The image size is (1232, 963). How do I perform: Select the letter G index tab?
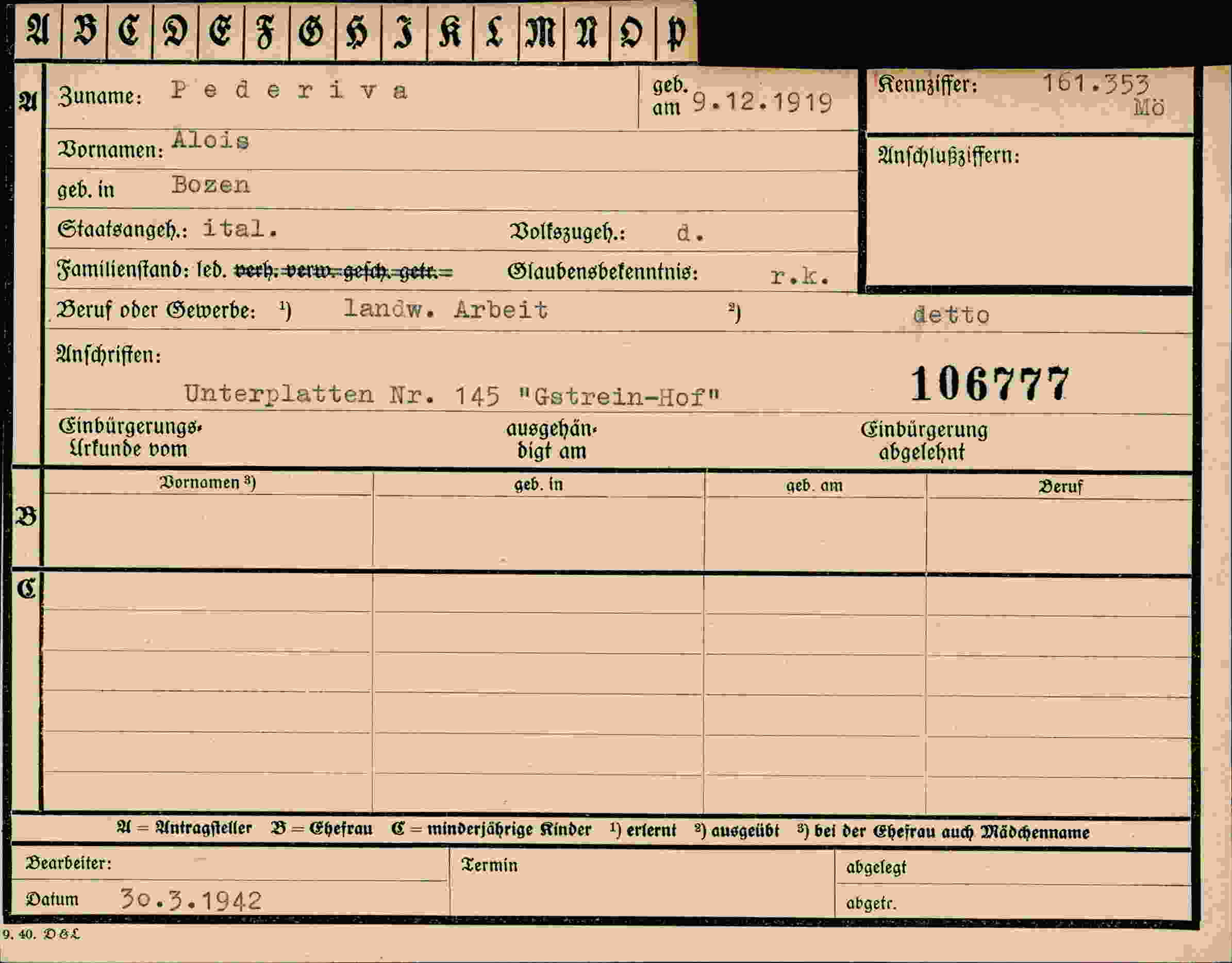312,31
